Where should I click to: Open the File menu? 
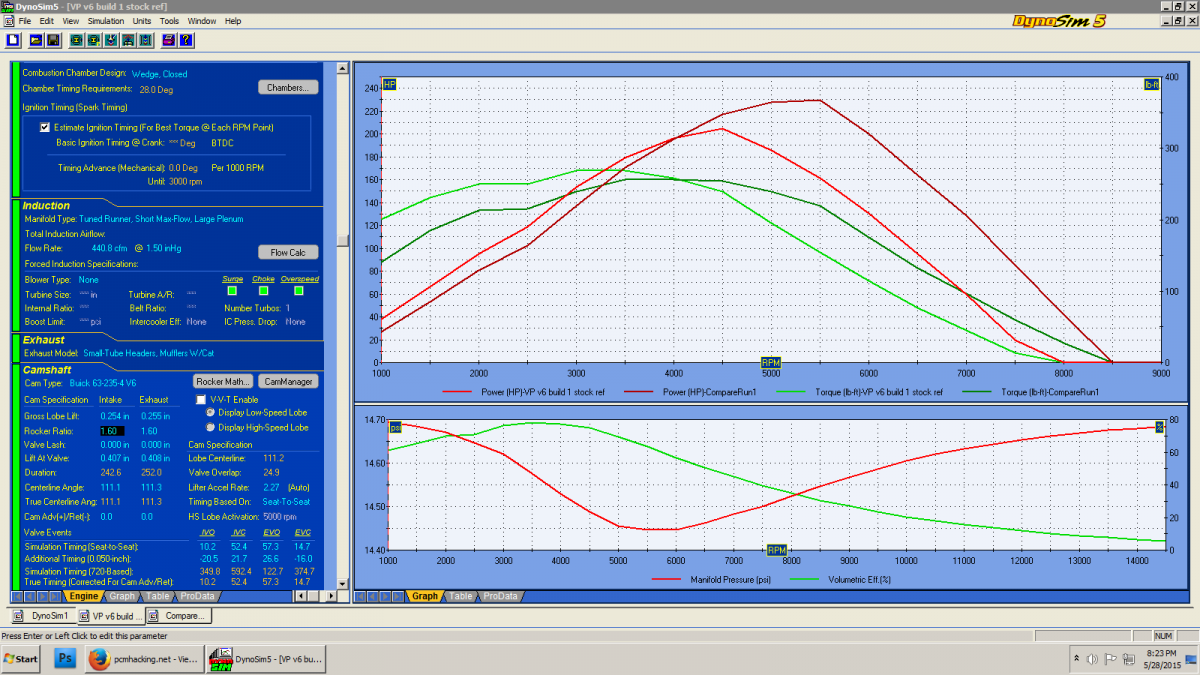click(24, 20)
